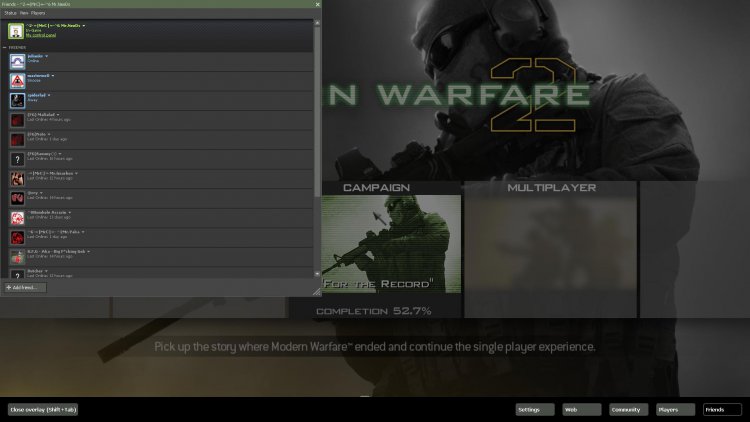The width and height of the screenshot is (750, 422).
Task: Click Friends button in overlay bottom bar
Action: (x=722, y=410)
